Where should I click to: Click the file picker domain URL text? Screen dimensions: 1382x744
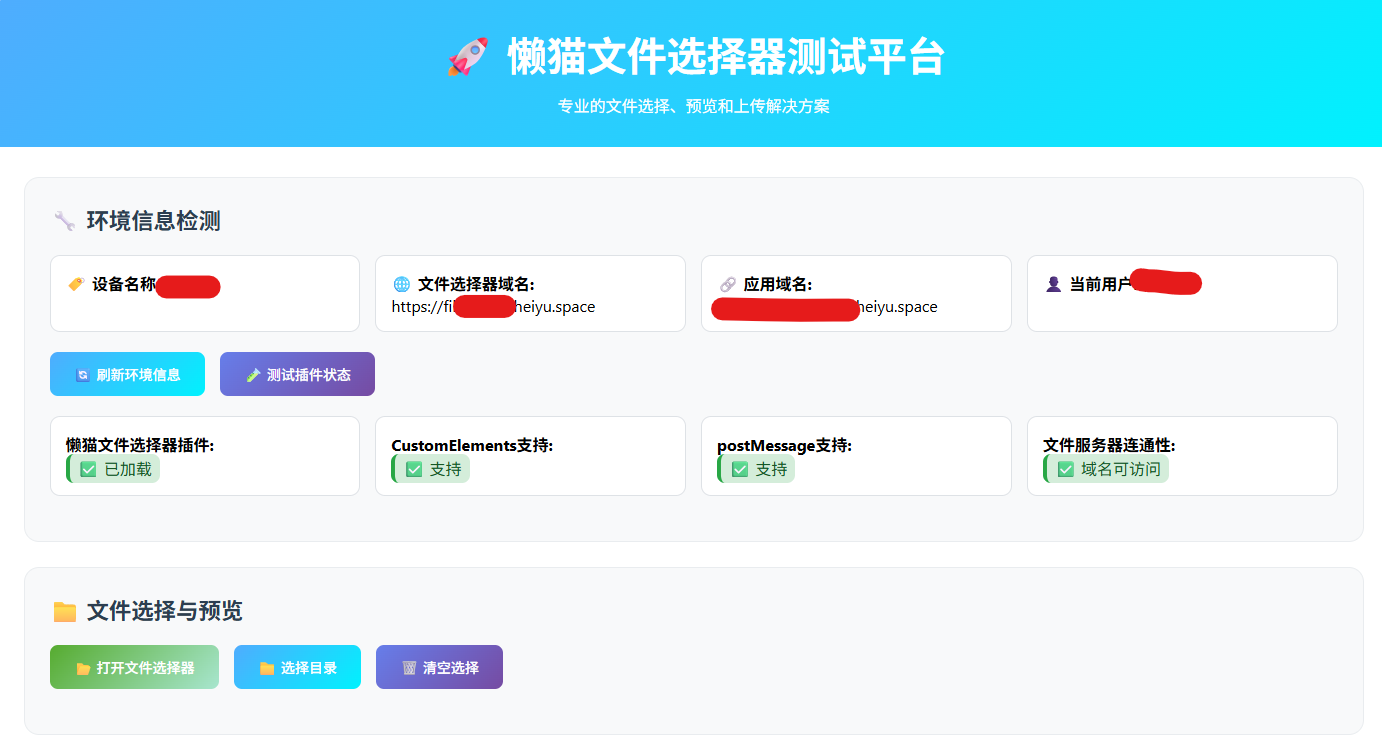coord(493,307)
